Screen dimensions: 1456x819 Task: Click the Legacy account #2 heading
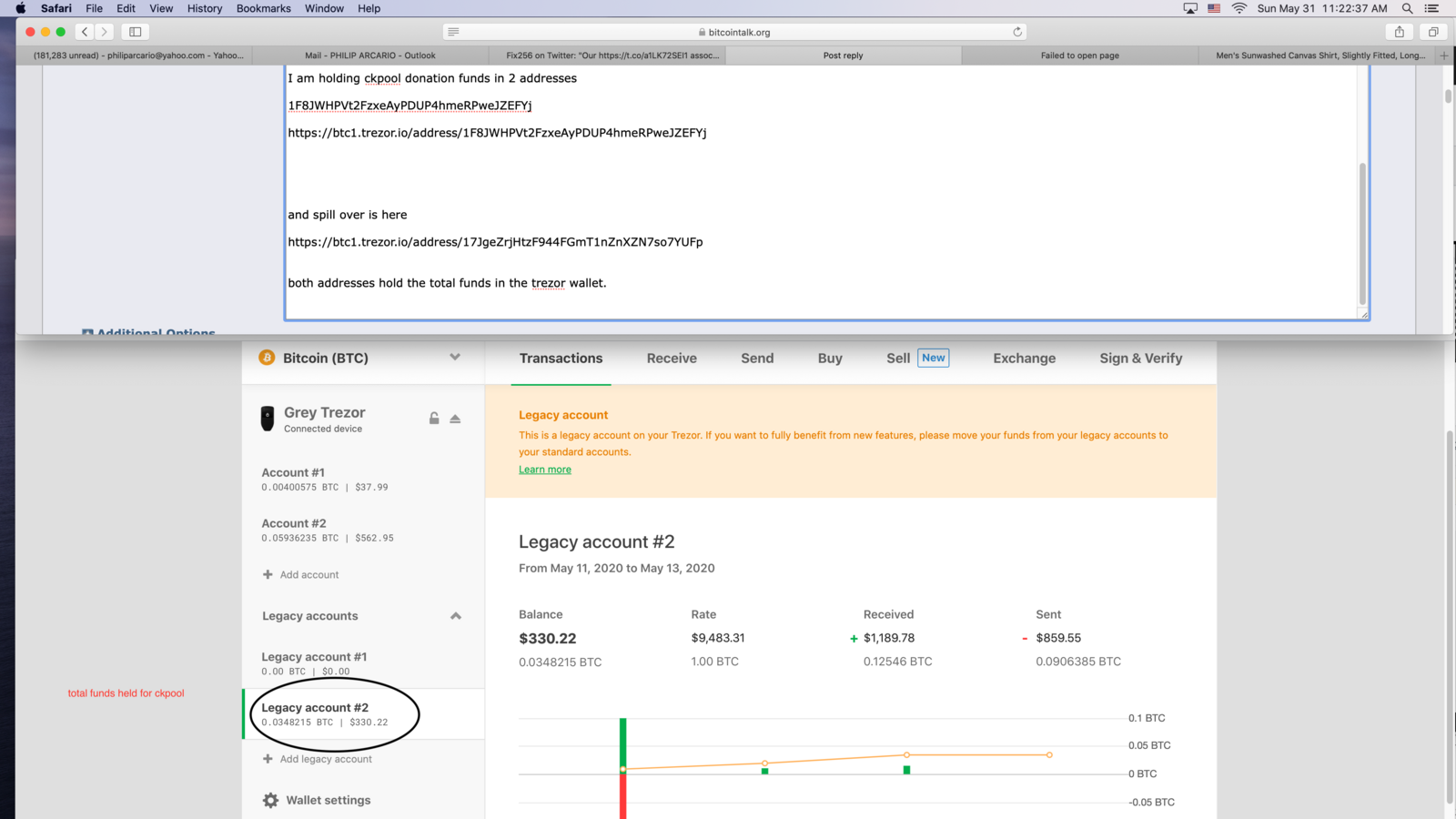(597, 541)
